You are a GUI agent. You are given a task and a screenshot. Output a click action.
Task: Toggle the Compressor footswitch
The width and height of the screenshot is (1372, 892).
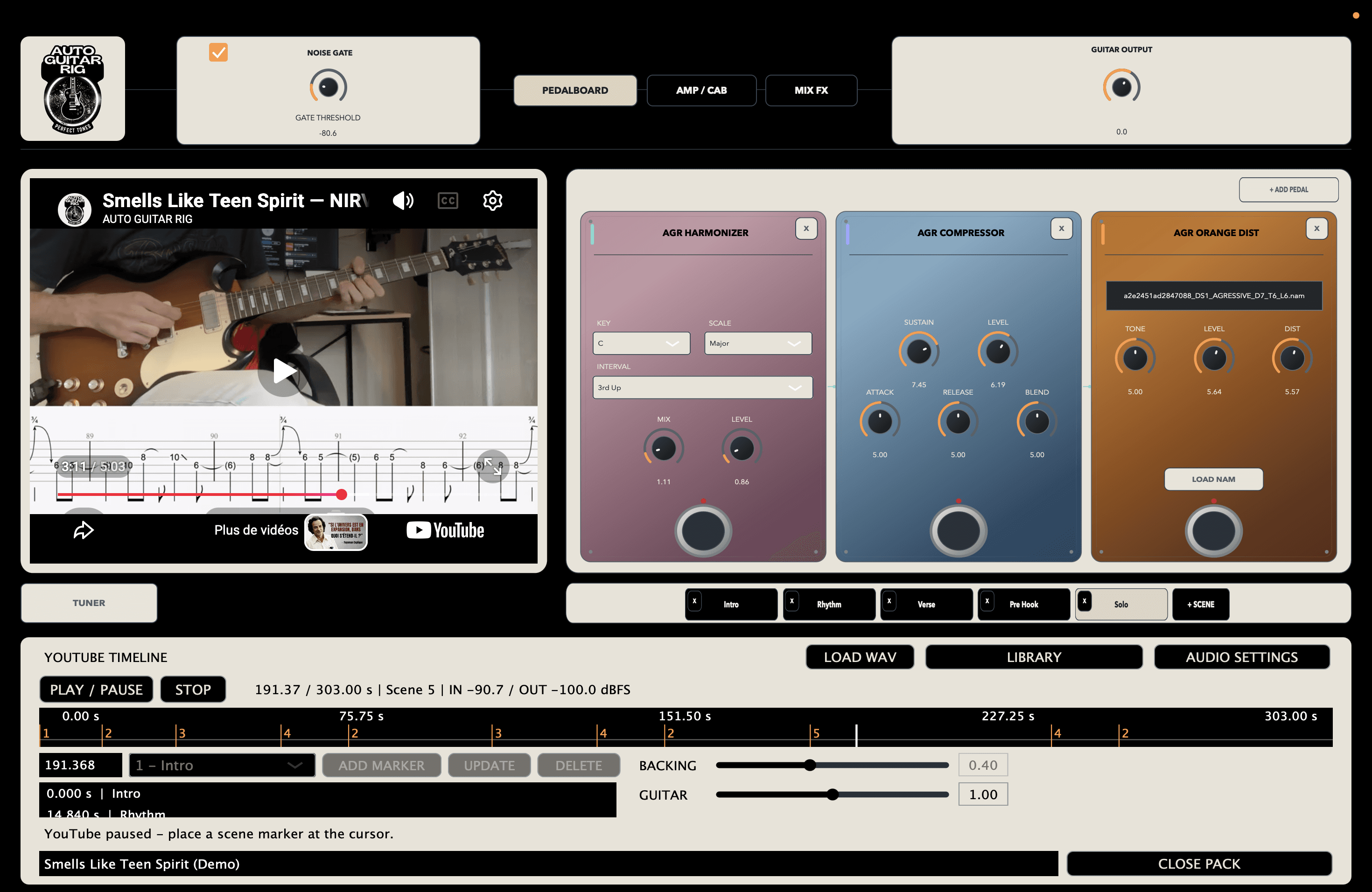958,531
